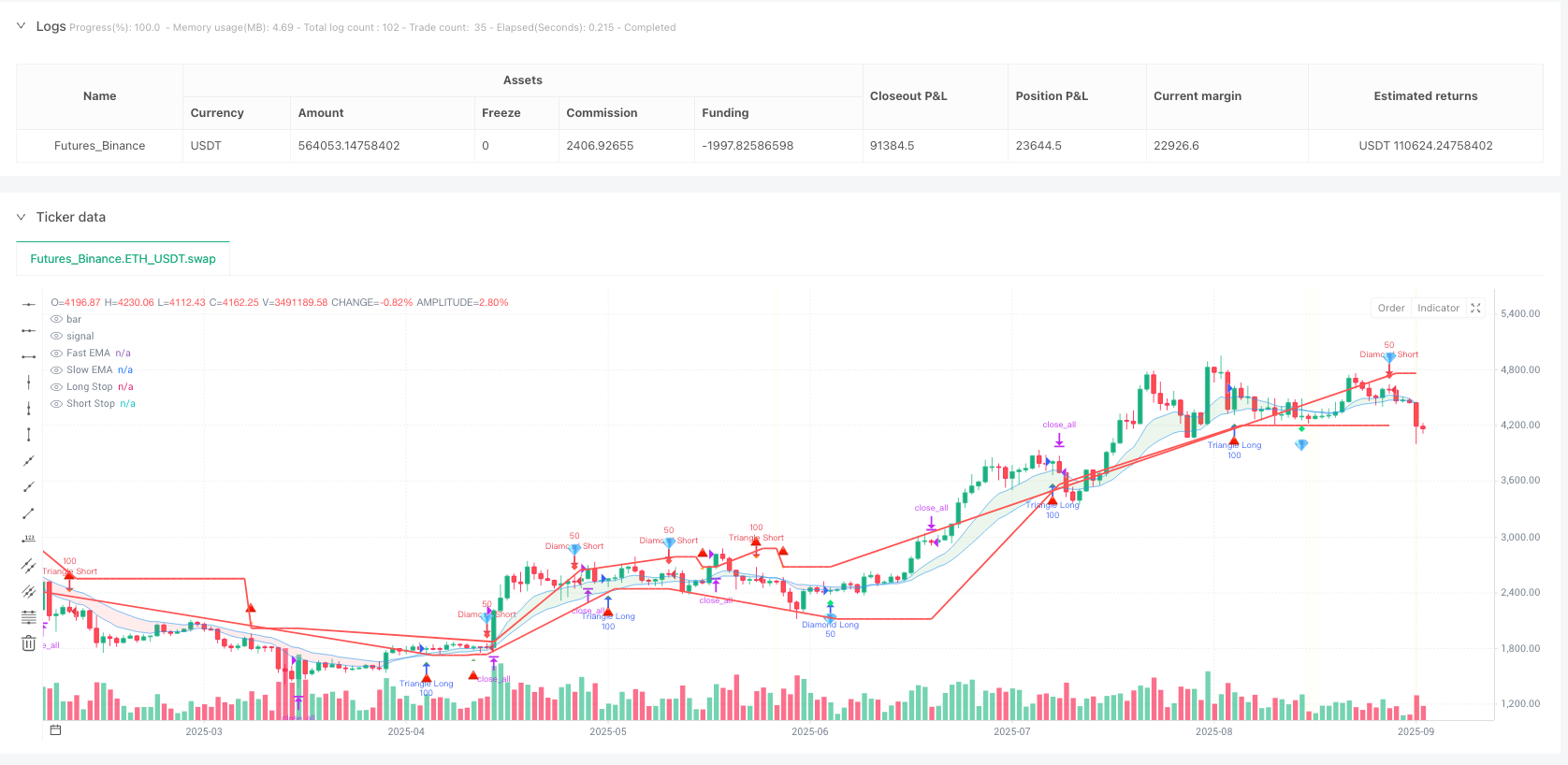This screenshot has width=1568, height=765.
Task: Select the Fibonacci retracement lines tool
Action: [x=29, y=617]
